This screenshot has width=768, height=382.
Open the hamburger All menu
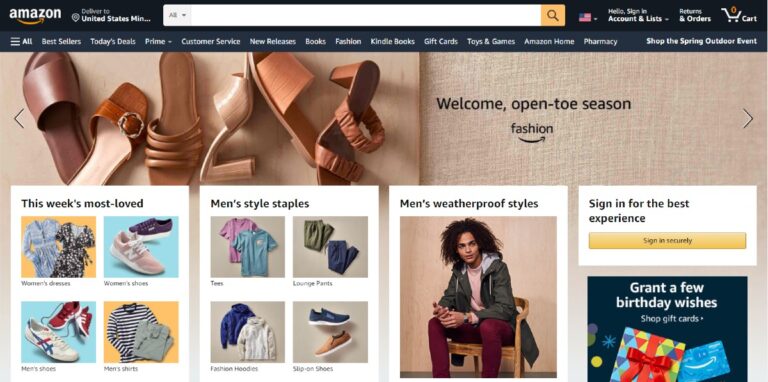[22, 42]
